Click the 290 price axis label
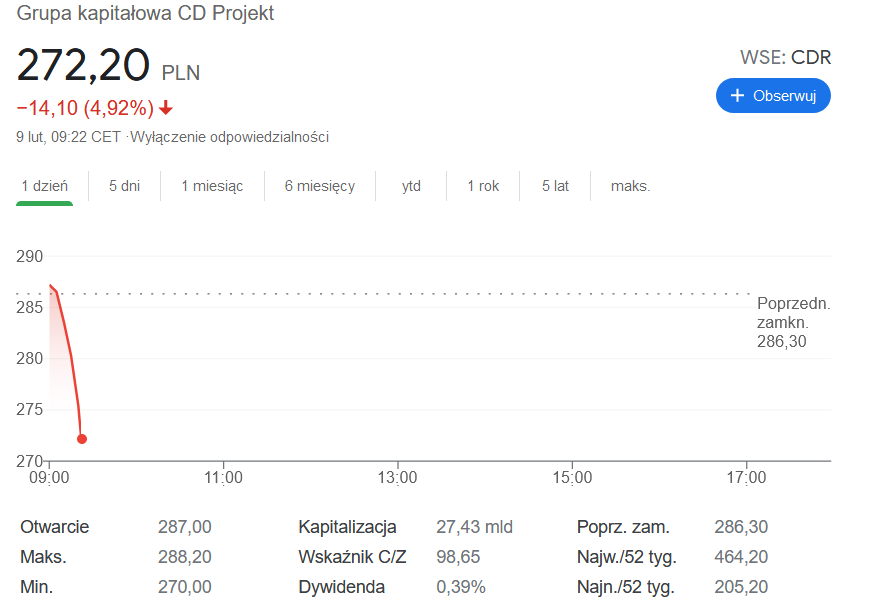 point(29,256)
